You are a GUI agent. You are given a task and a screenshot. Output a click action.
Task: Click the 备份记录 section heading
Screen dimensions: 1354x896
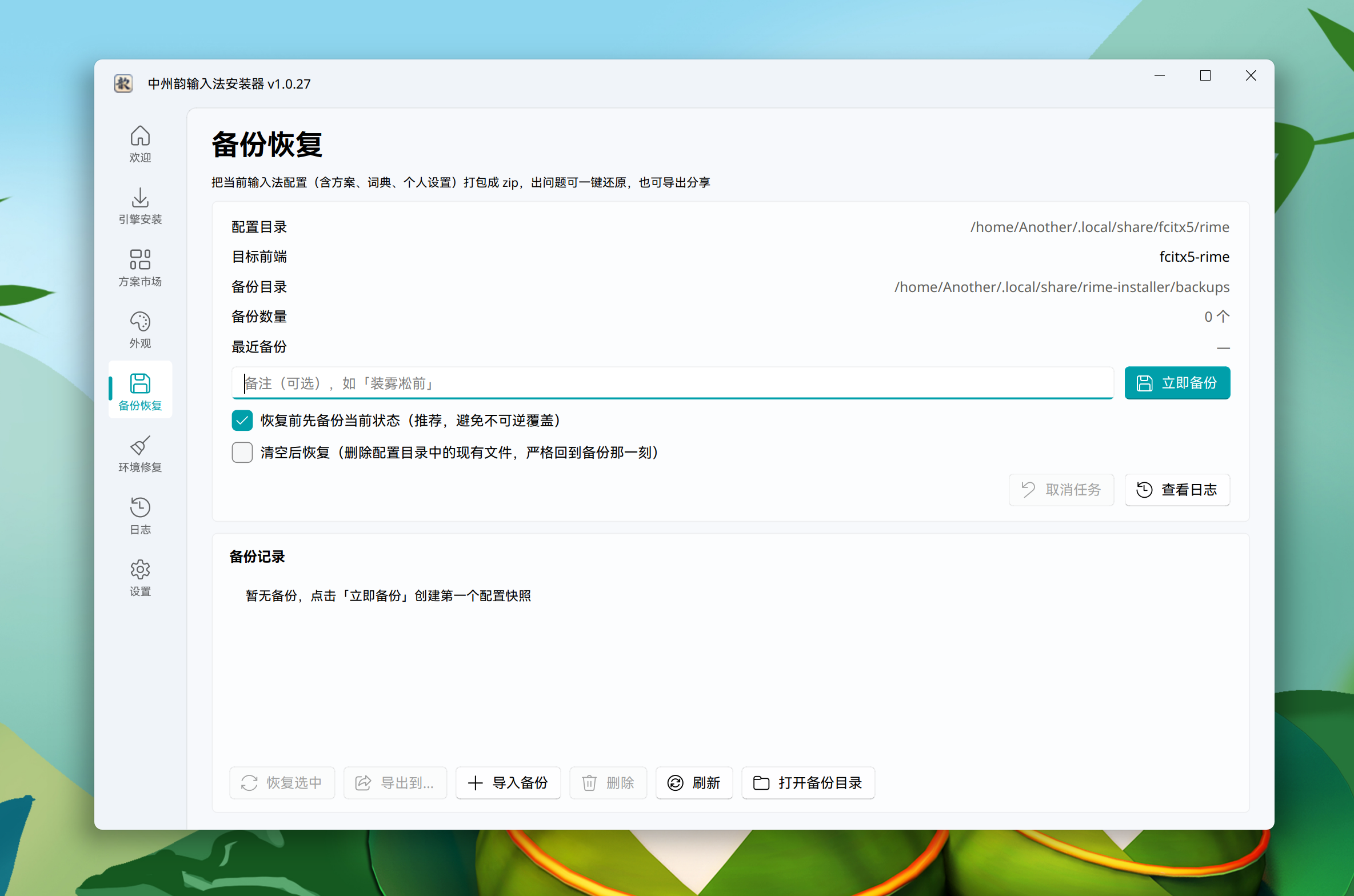click(x=257, y=557)
